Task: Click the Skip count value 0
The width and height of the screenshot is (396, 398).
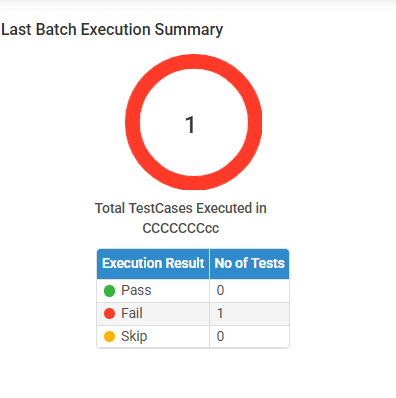Action: (220, 336)
